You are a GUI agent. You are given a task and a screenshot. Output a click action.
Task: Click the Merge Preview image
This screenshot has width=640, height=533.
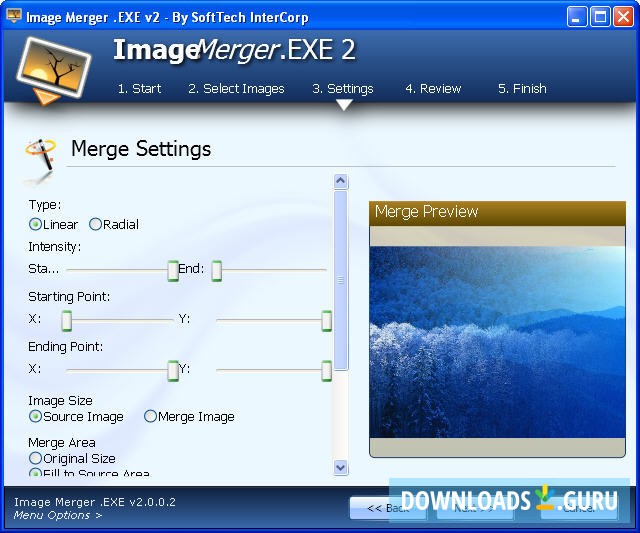click(x=497, y=342)
